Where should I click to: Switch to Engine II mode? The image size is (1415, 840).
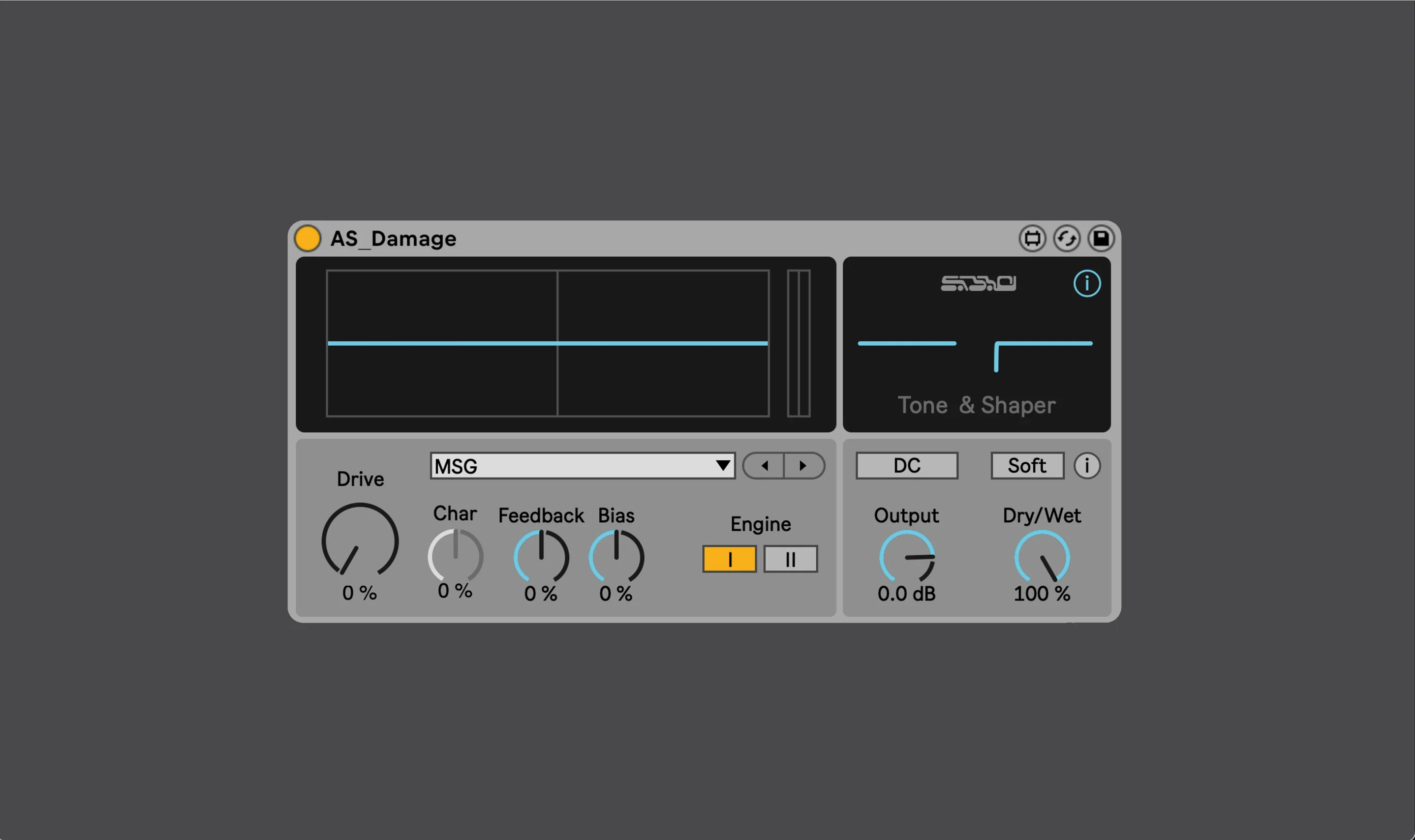(791, 559)
